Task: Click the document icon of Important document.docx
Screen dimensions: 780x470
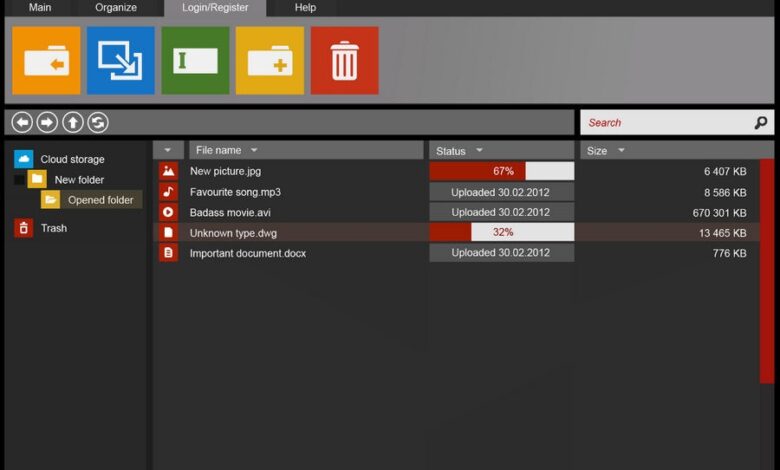Action: 168,253
